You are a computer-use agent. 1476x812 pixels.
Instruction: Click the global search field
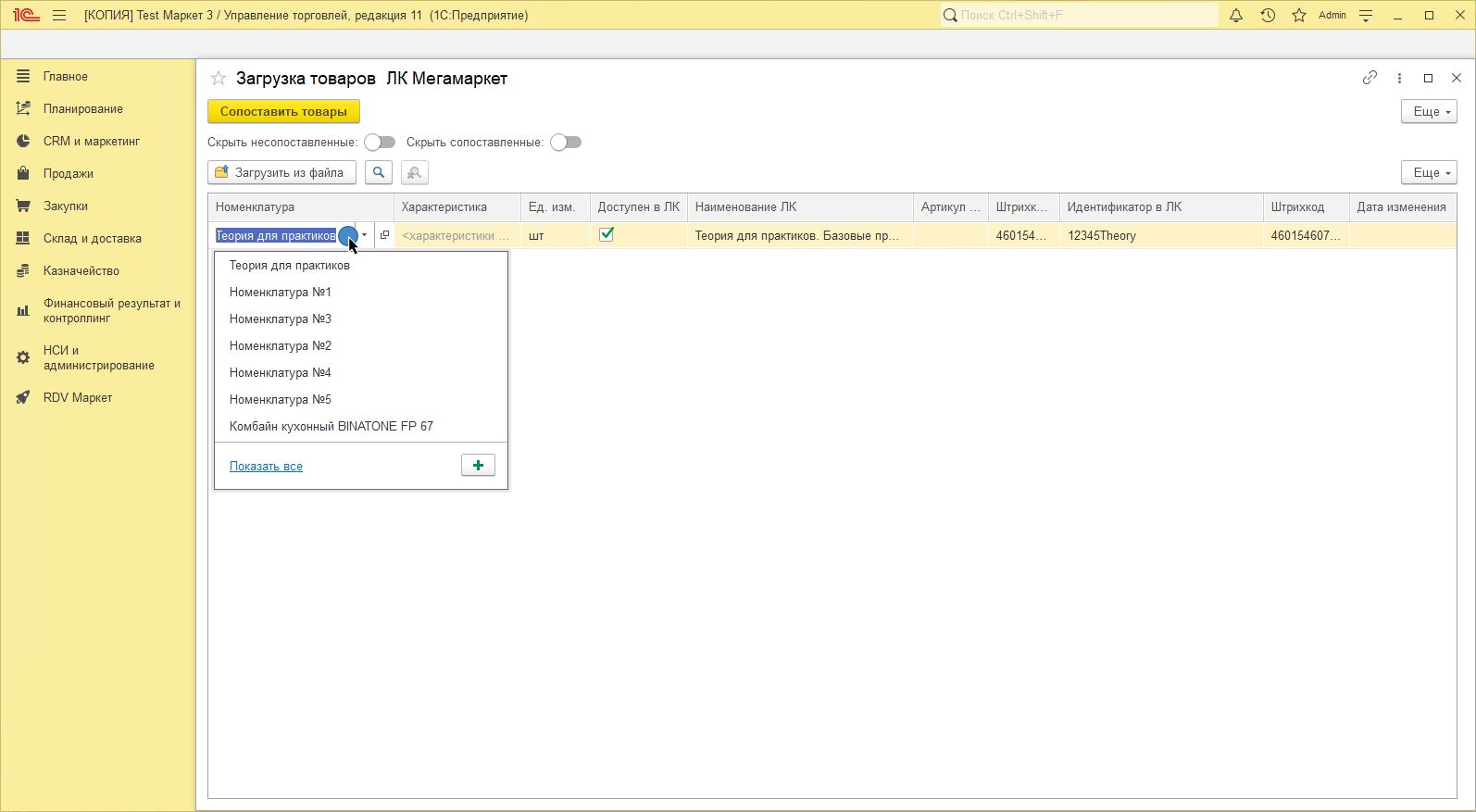click(x=1079, y=15)
